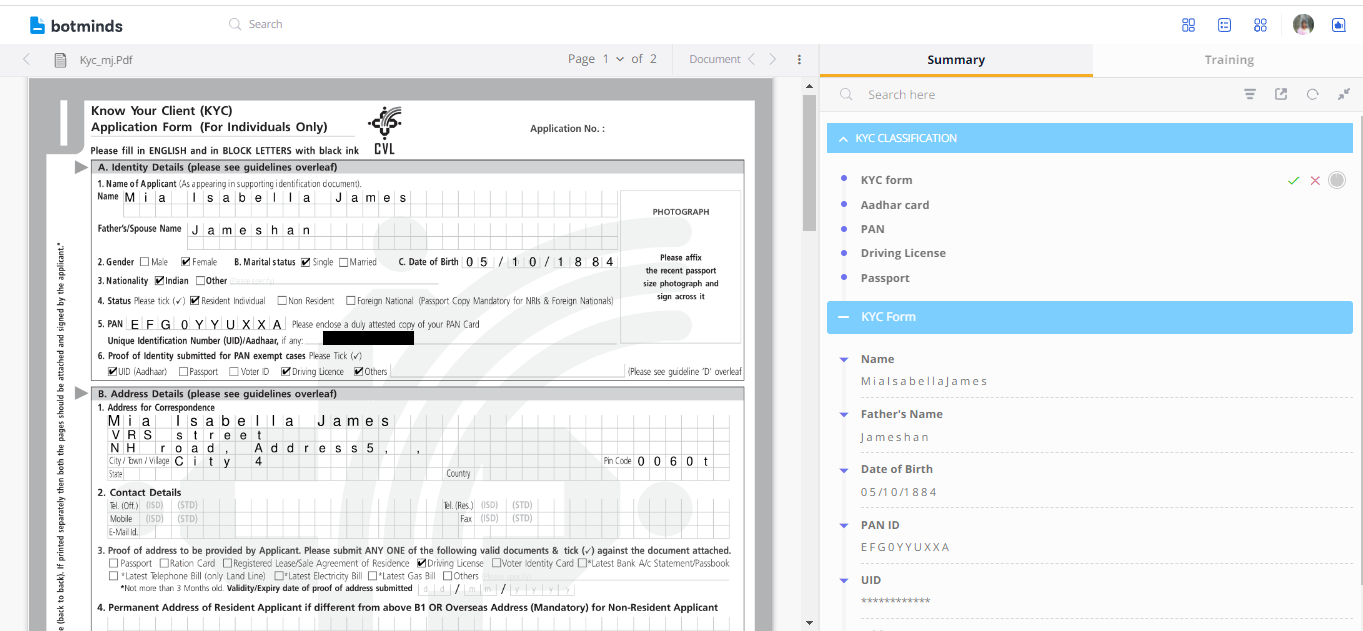
Task: Untick the Female gender checkbox
Action: pyautogui.click(x=186, y=262)
